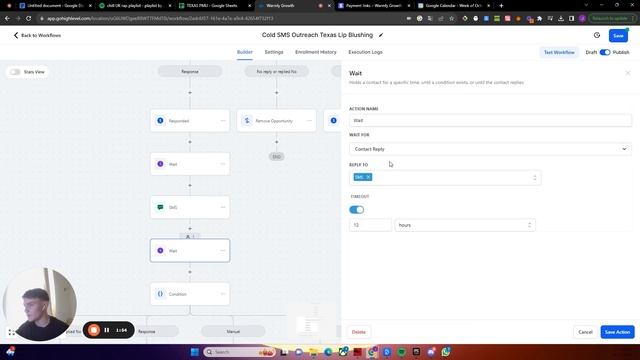Close the Wait panel with the X

(x=628, y=73)
